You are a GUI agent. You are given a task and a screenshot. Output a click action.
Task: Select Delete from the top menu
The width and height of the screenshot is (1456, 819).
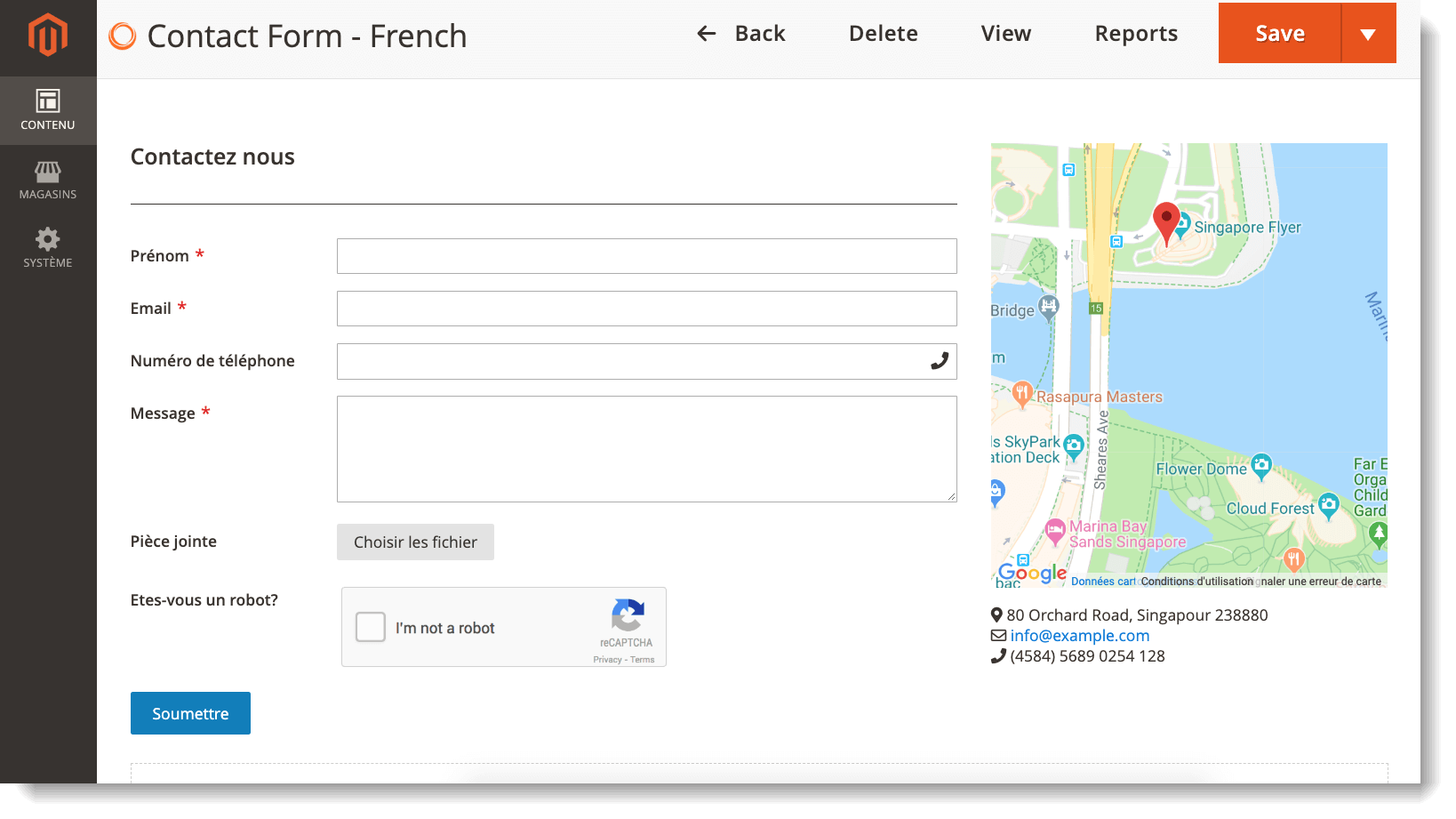click(x=883, y=33)
